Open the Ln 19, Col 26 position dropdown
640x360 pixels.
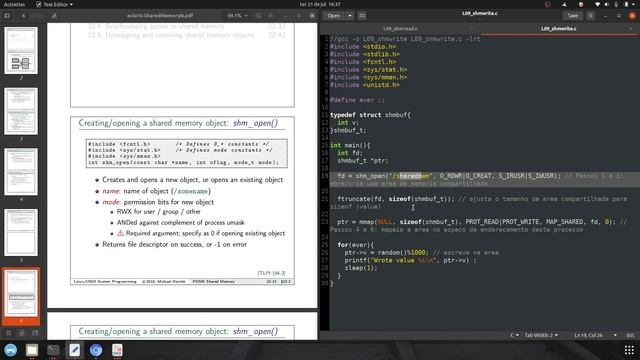click(596, 335)
